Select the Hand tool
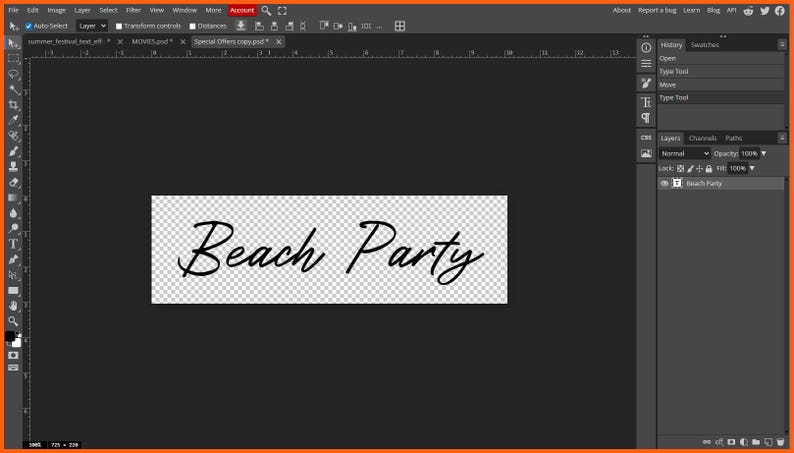The height and width of the screenshot is (453, 794). (14, 306)
